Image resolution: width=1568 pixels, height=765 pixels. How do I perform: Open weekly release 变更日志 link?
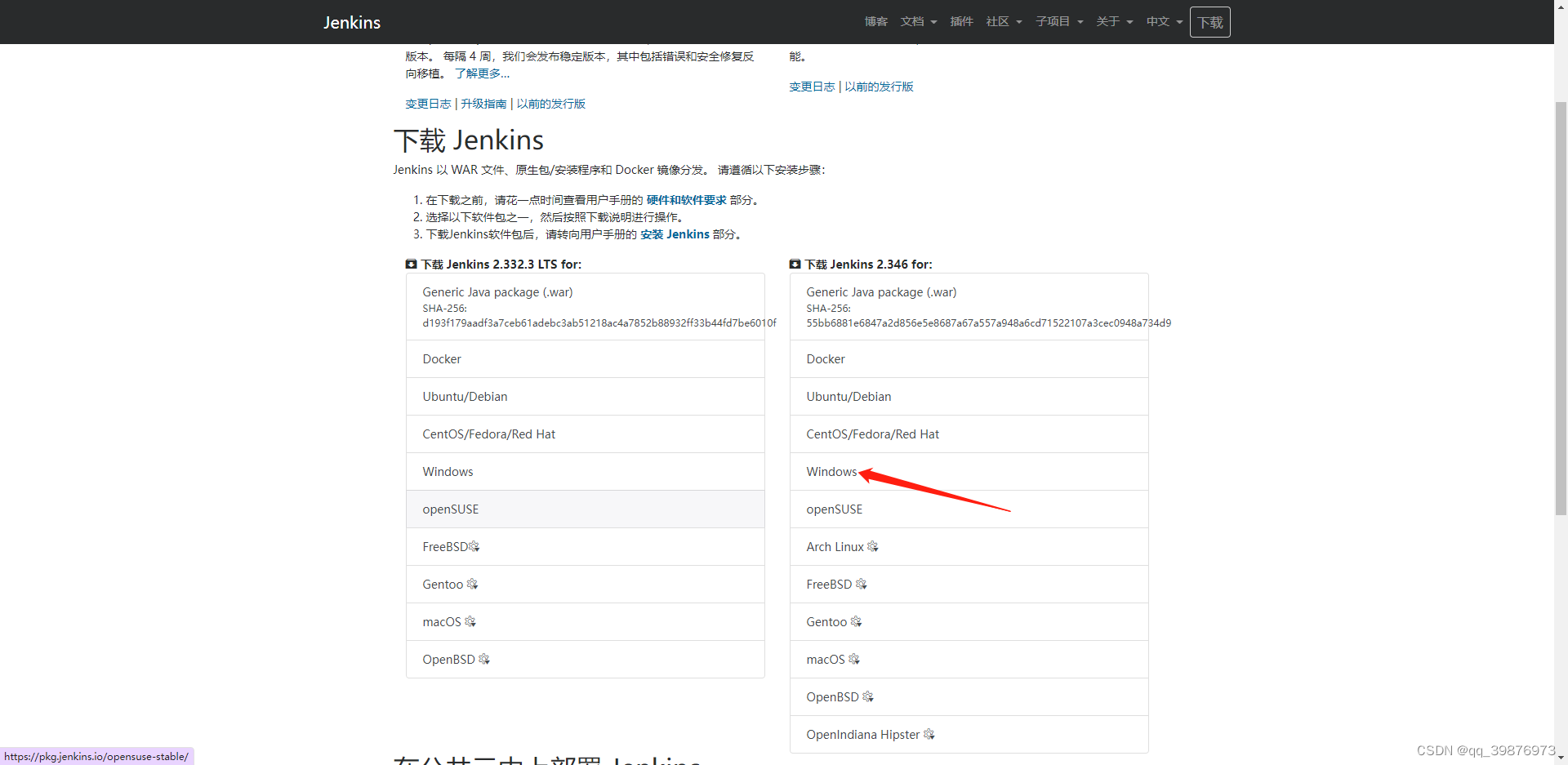tap(812, 87)
